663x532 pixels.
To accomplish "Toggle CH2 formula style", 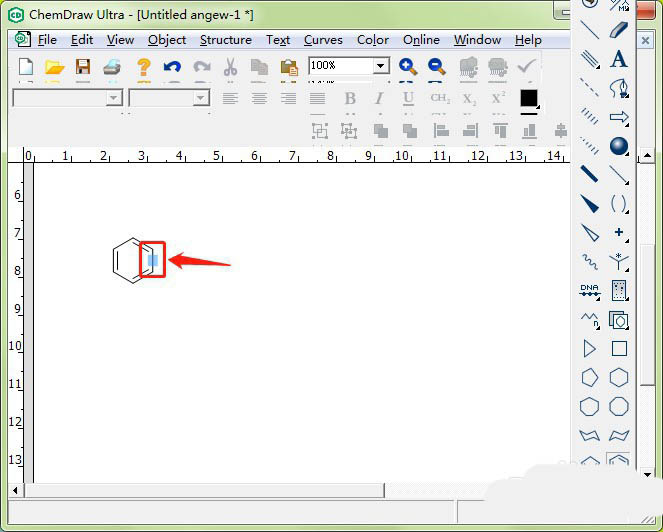I will [440, 99].
